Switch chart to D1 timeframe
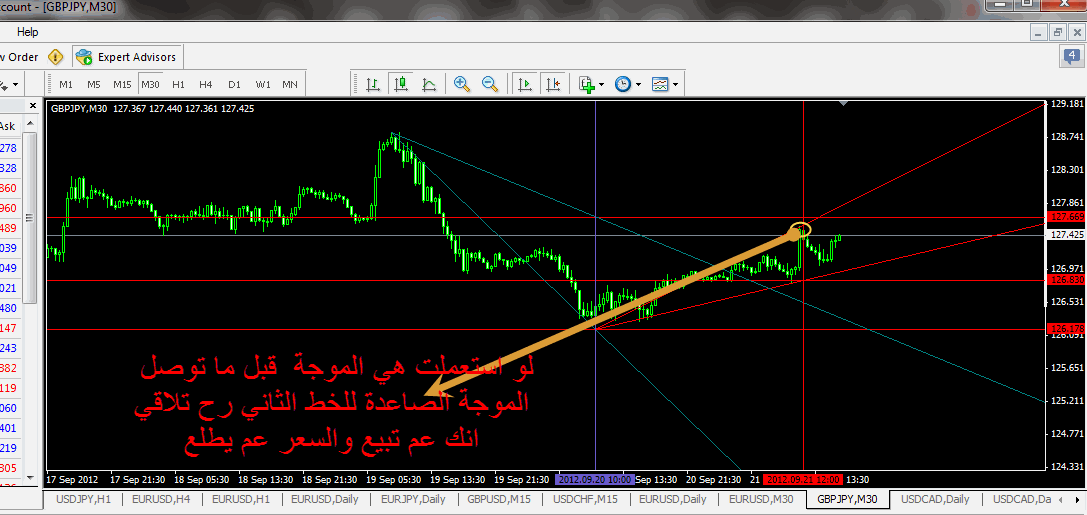 pos(234,85)
